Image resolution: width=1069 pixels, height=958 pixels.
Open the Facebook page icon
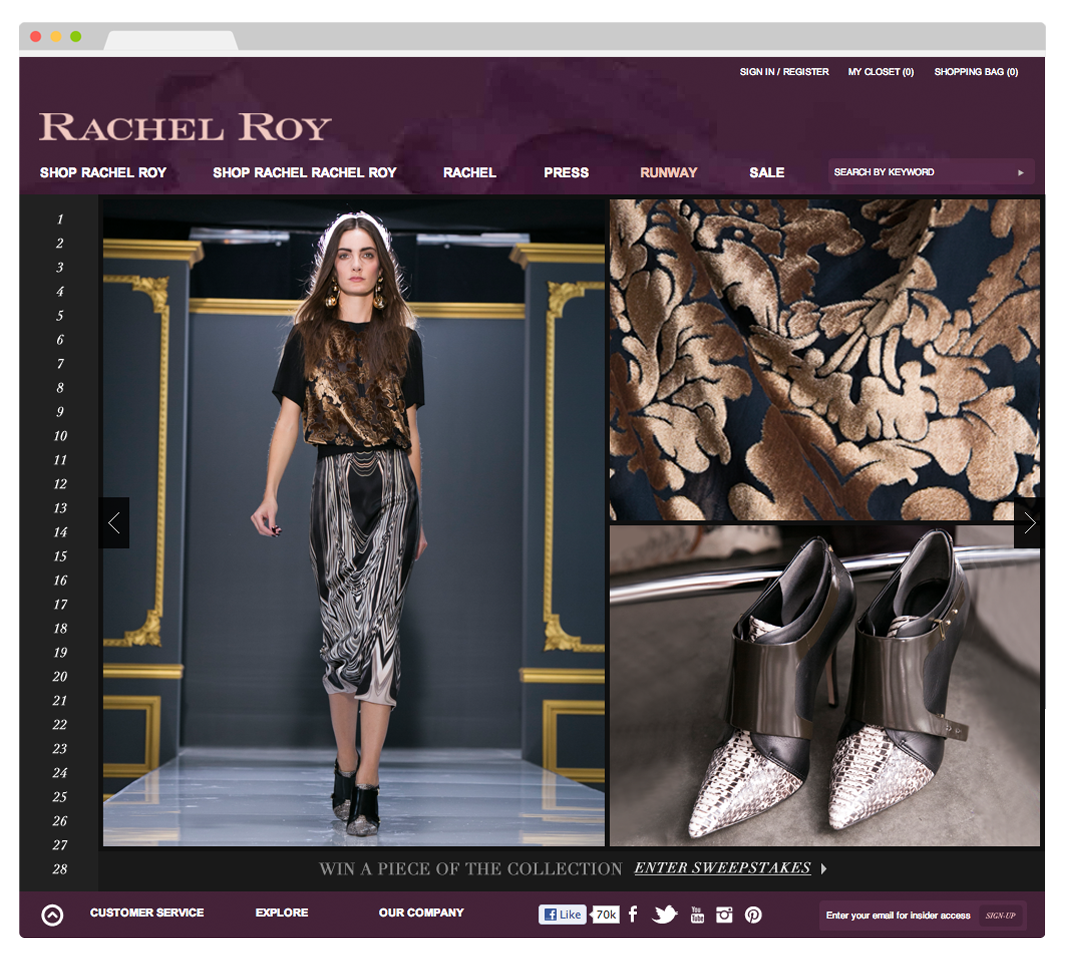point(633,914)
